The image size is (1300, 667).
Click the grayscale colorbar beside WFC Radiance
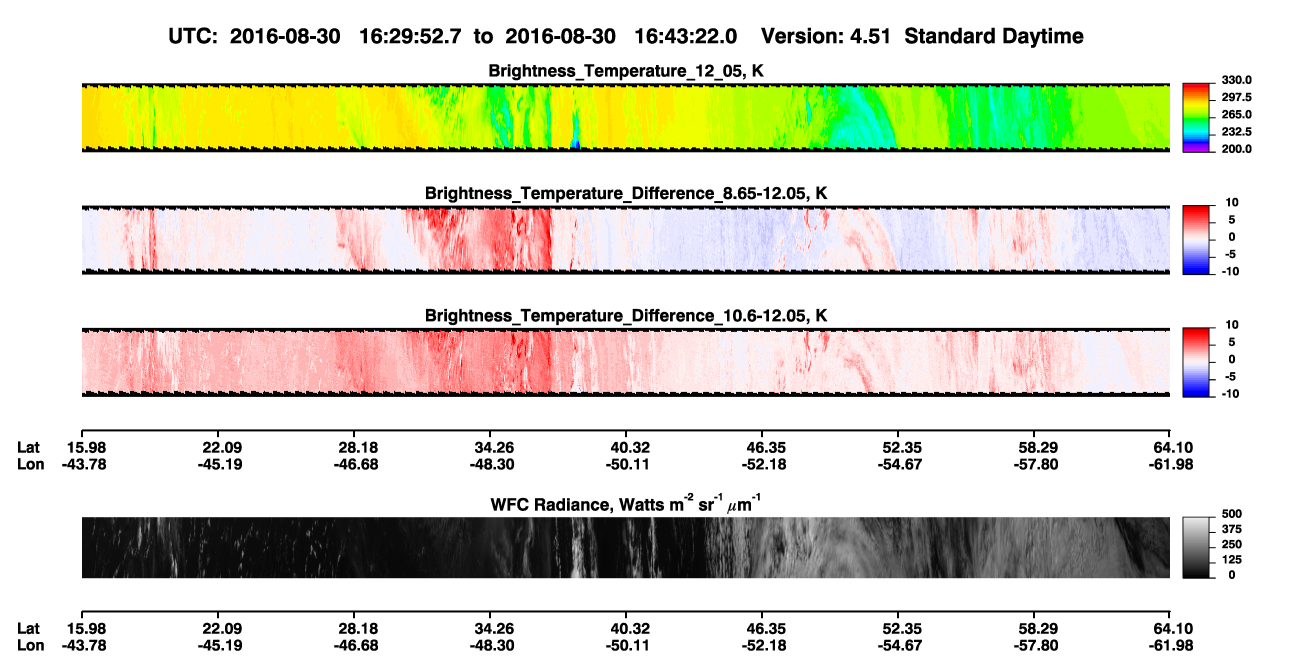click(x=1197, y=548)
